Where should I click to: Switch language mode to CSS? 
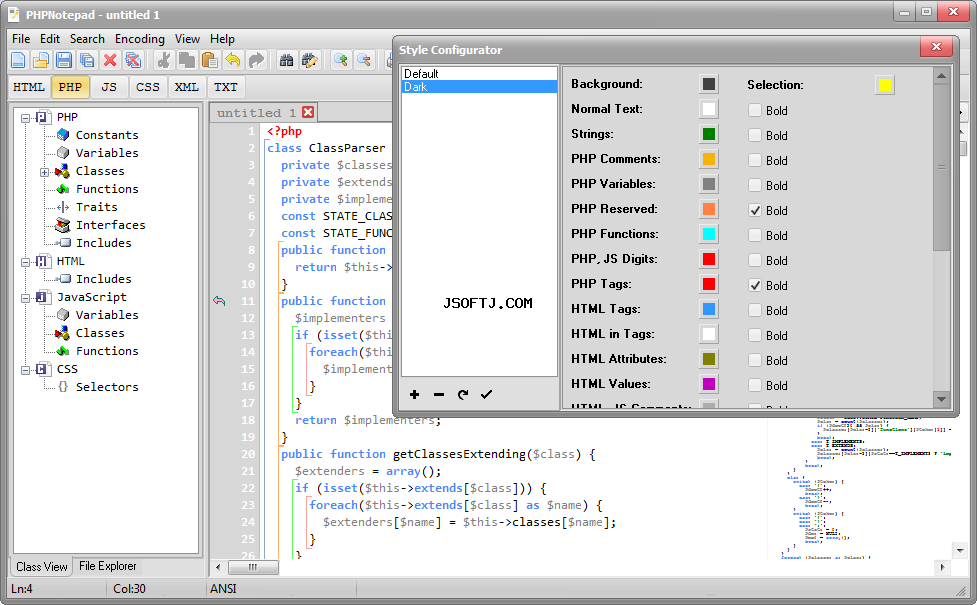click(x=148, y=87)
